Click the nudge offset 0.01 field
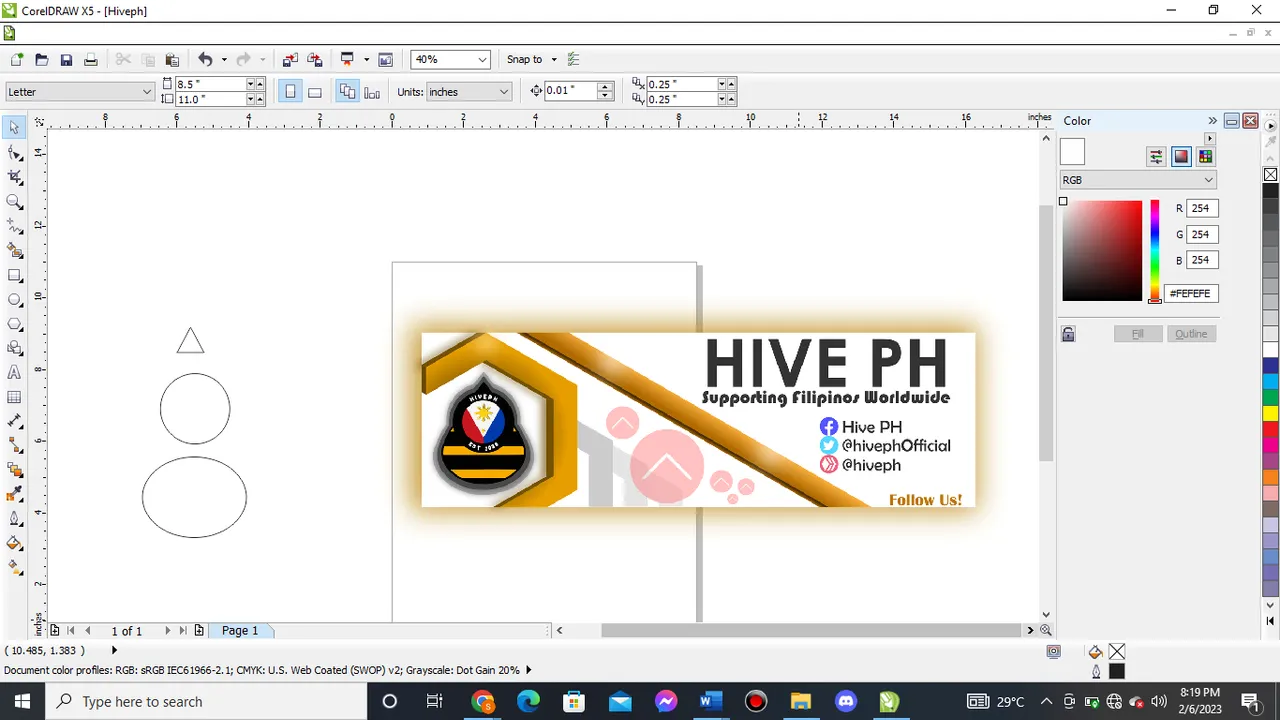The image size is (1280, 720). (570, 91)
